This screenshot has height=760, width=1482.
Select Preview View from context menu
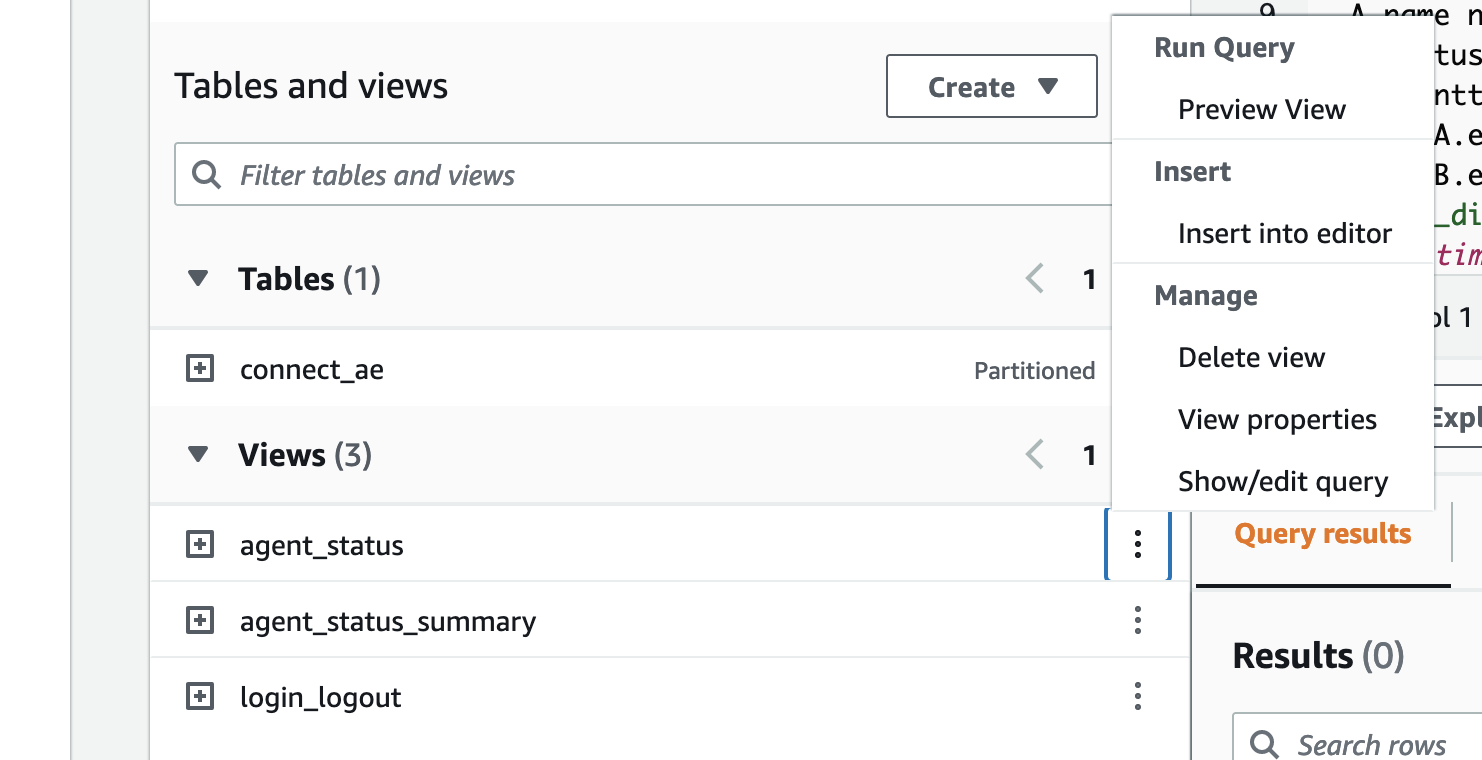click(x=1261, y=110)
